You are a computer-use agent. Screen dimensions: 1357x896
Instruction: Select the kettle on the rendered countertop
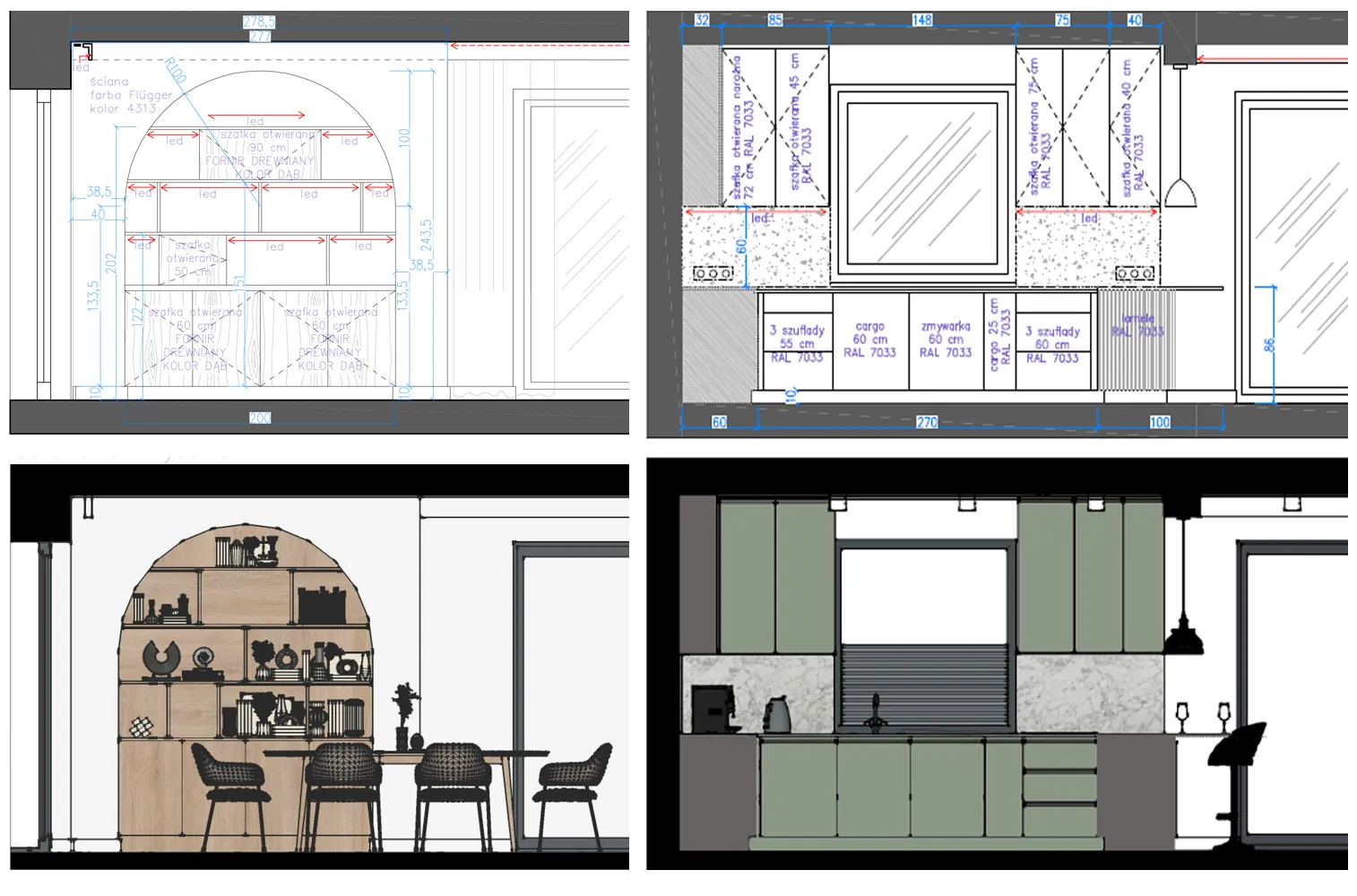point(777,716)
